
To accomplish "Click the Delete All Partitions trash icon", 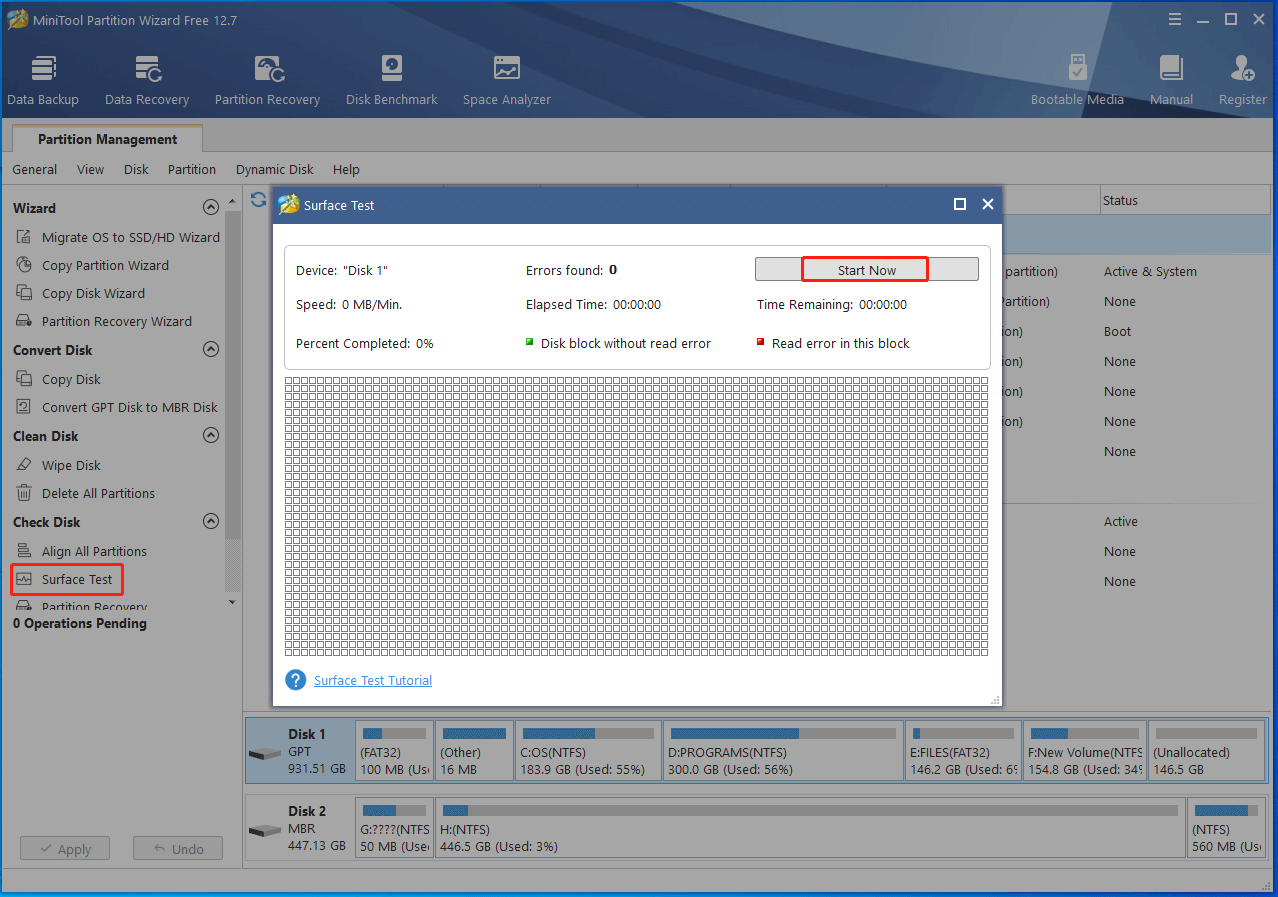I will [x=24, y=493].
